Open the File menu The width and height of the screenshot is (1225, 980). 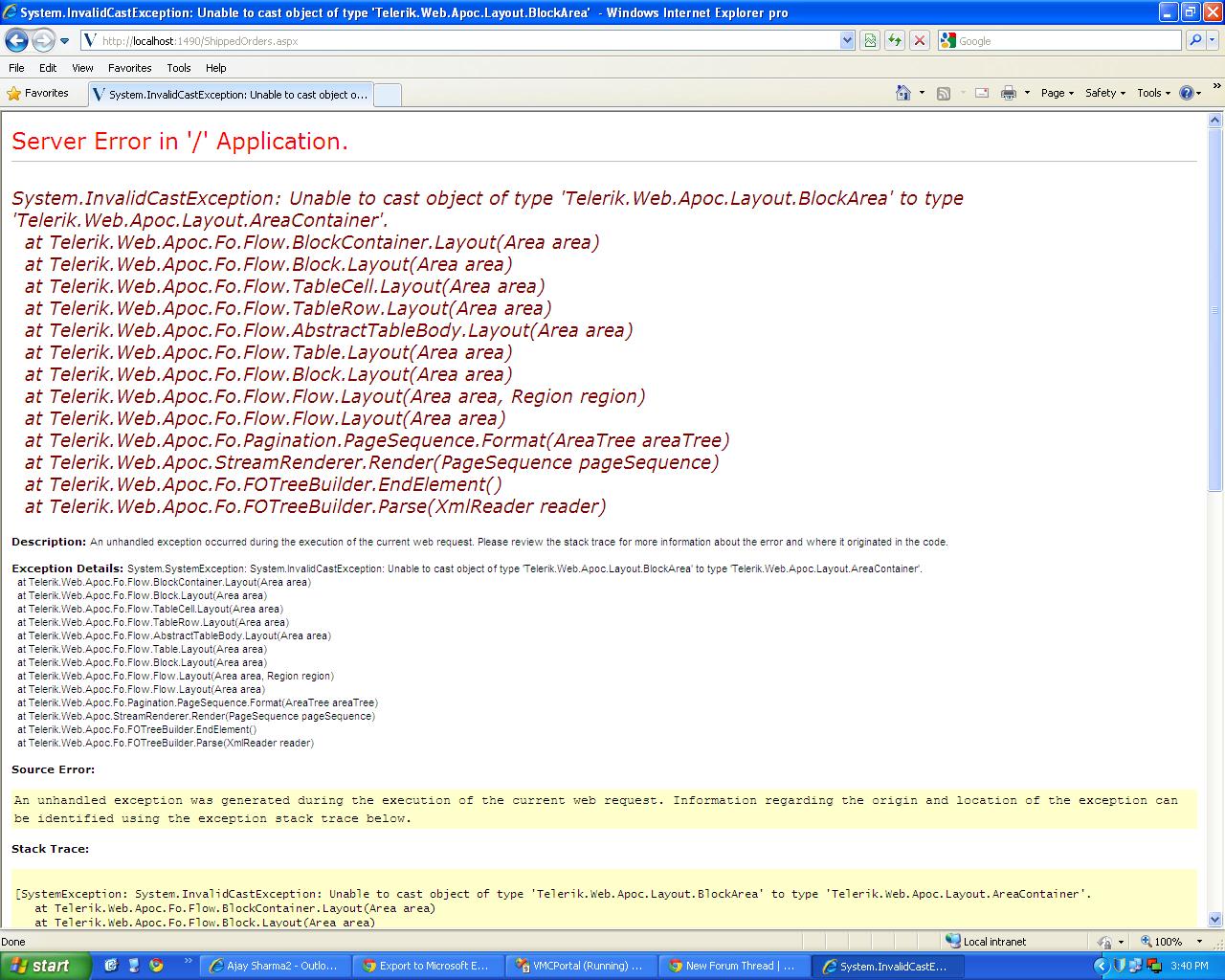[x=16, y=68]
